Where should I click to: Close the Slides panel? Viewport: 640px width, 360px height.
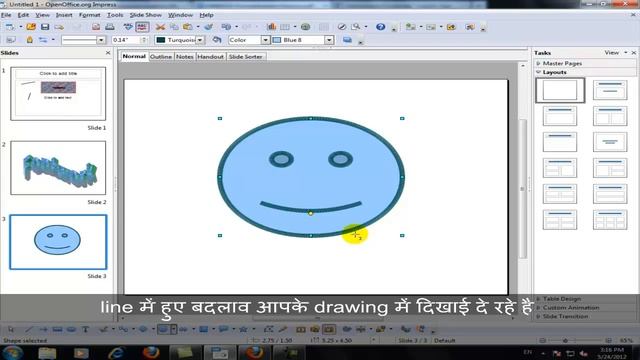[x=108, y=53]
